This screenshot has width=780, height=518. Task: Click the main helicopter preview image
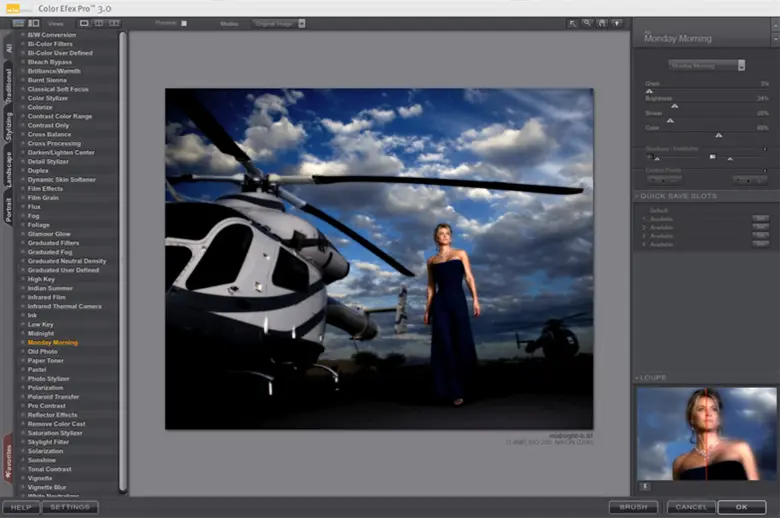click(x=379, y=259)
